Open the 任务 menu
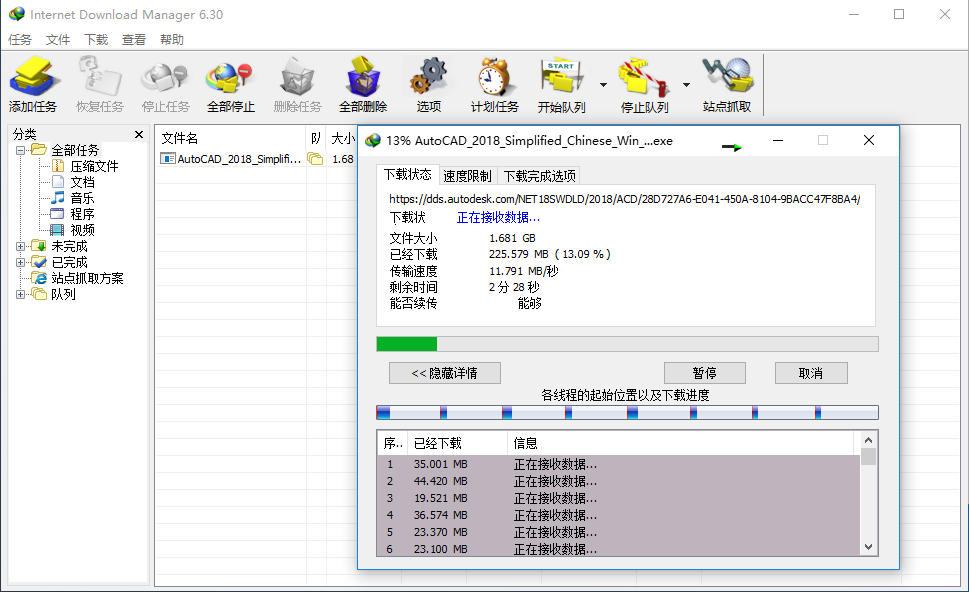Screen dimensions: 969x592 pos(20,40)
